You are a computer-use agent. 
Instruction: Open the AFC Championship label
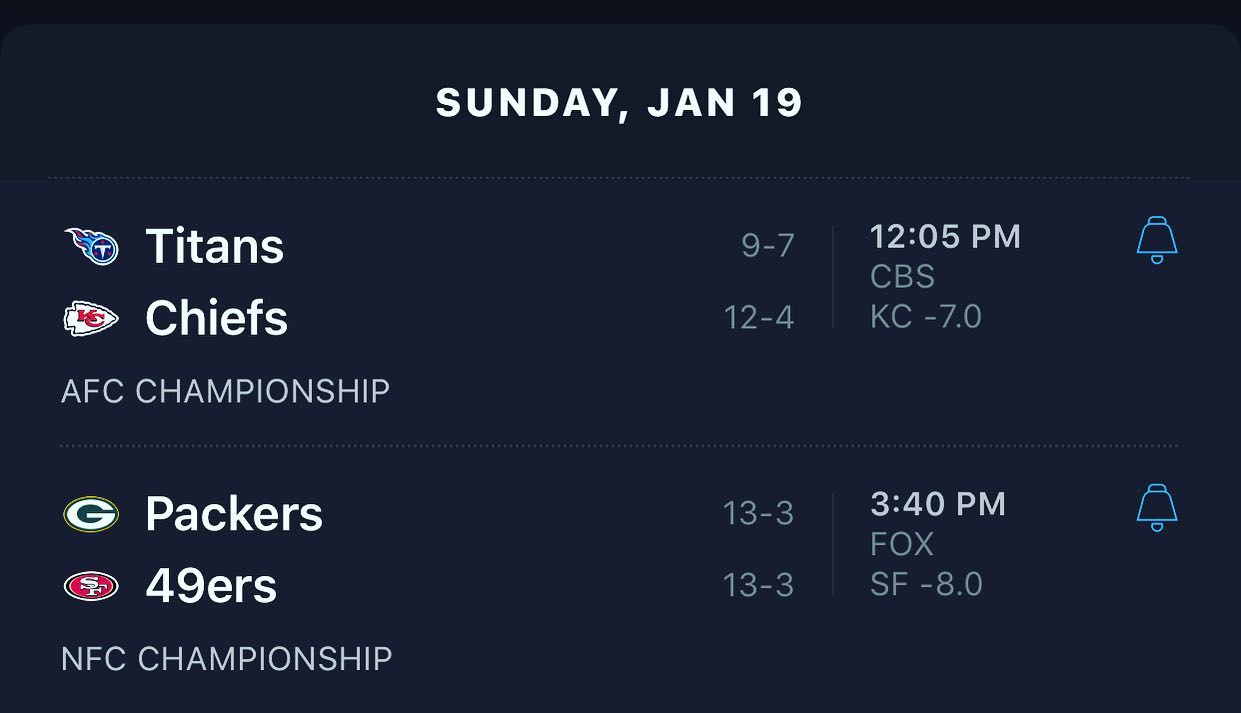[226, 391]
